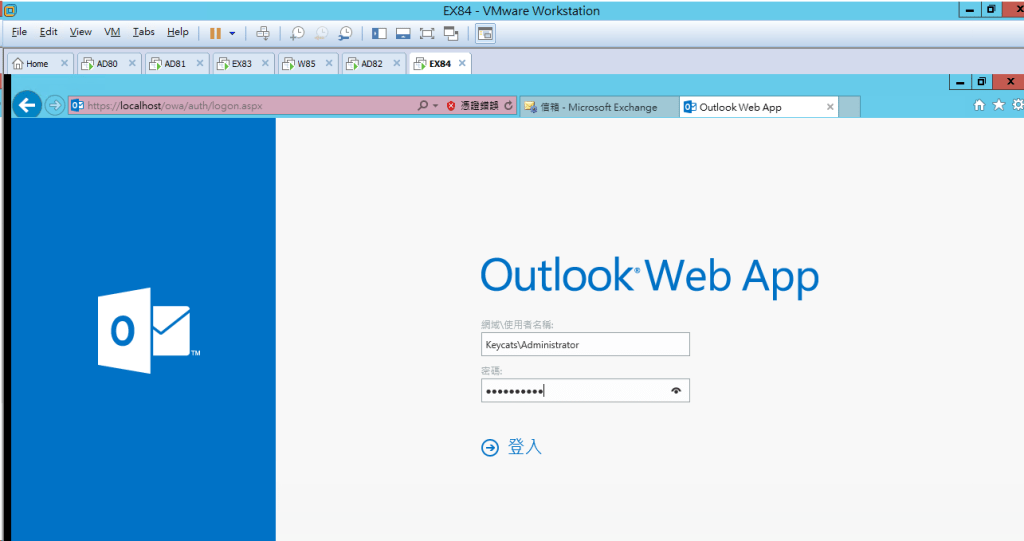
Task: Show password with the eye icon
Action: (x=676, y=391)
